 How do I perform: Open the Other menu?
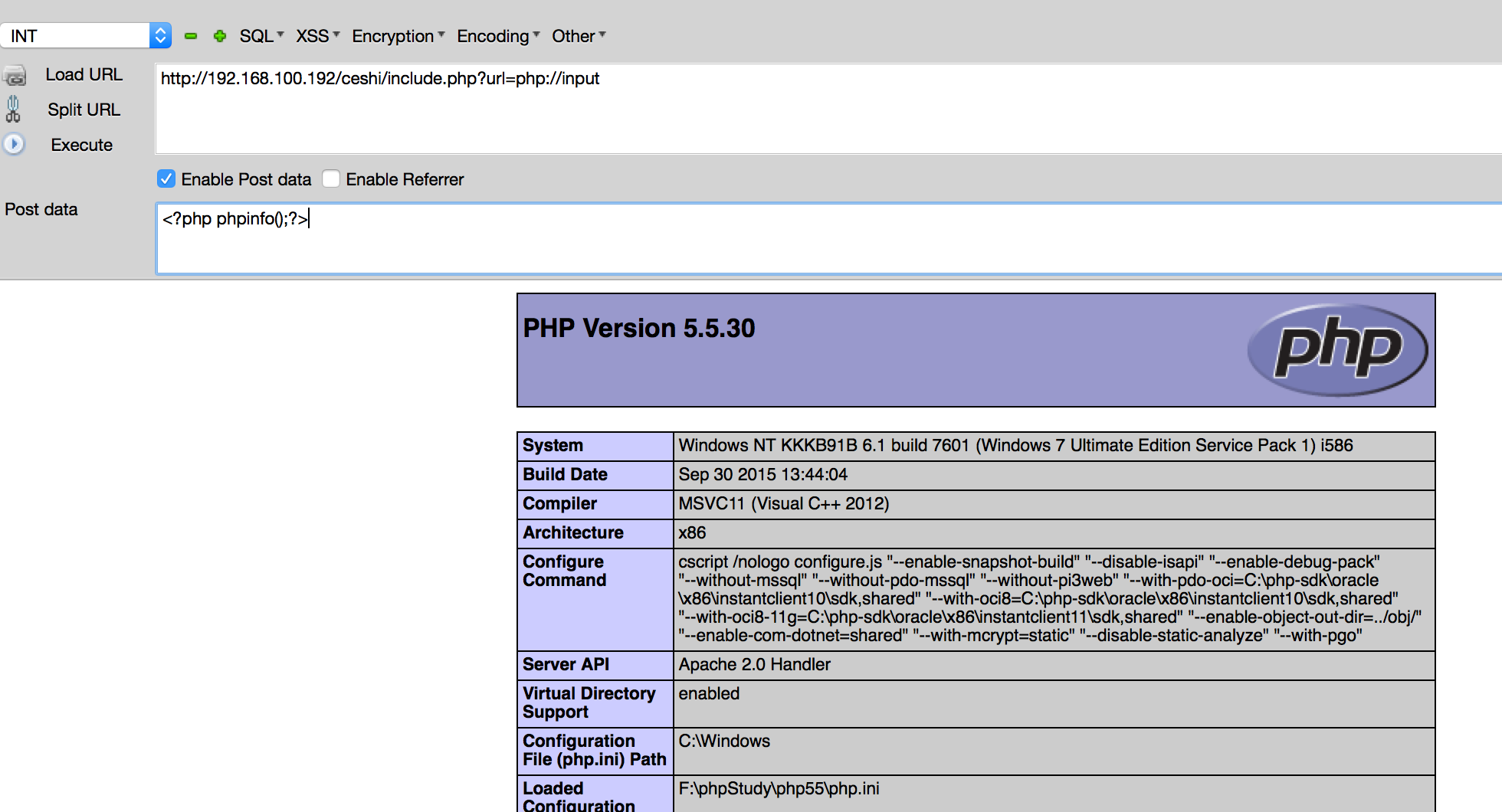pos(579,36)
